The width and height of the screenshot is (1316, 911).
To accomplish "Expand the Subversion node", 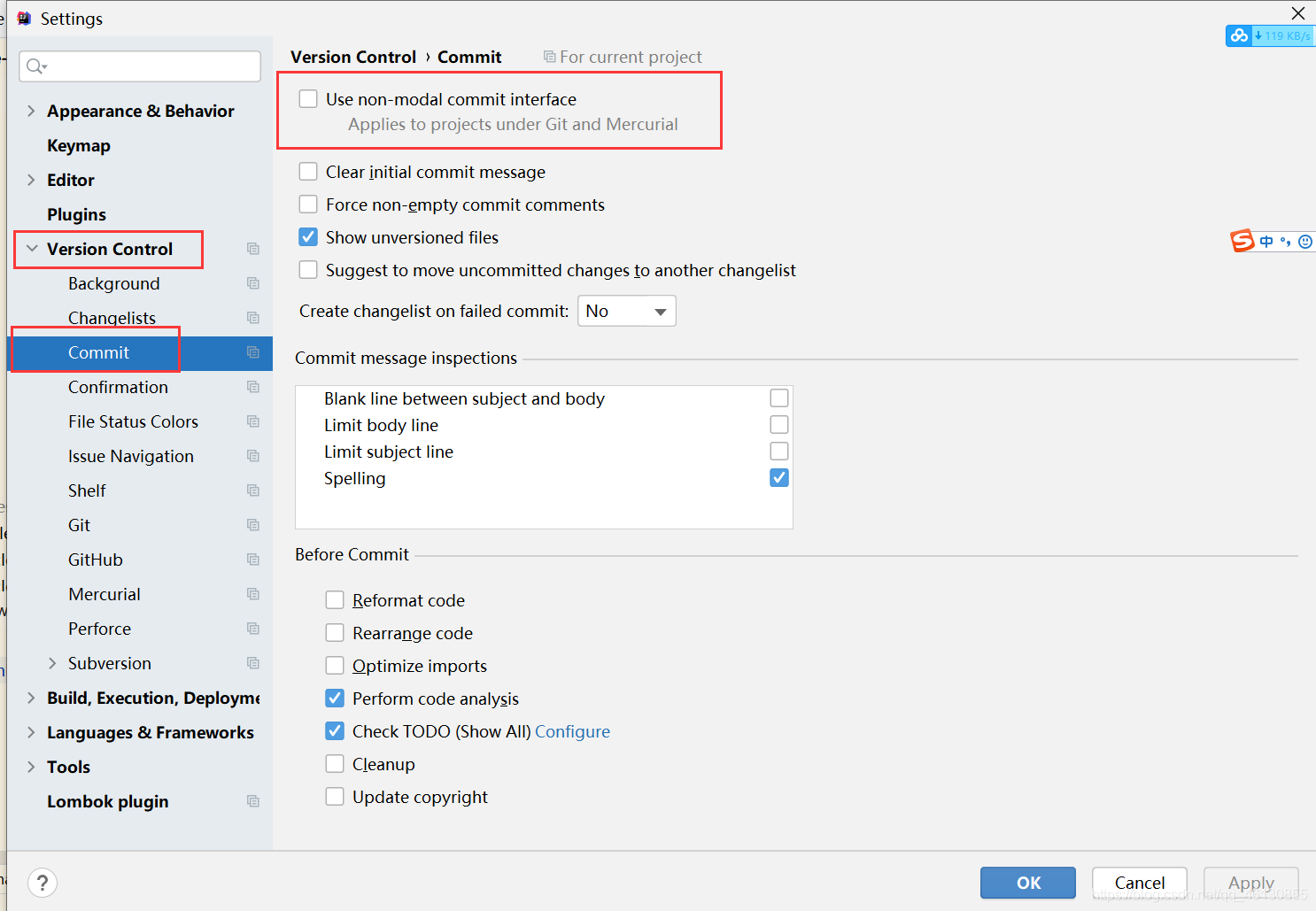I will (x=52, y=663).
